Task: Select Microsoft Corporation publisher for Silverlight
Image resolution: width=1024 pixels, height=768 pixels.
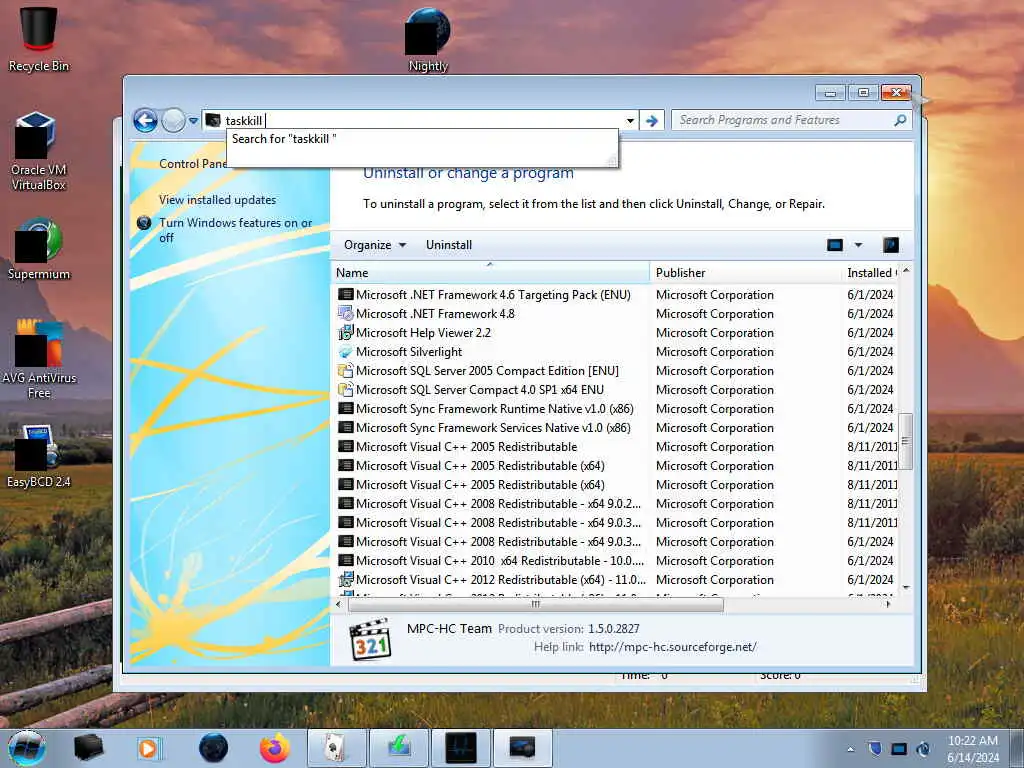Action: click(x=714, y=351)
